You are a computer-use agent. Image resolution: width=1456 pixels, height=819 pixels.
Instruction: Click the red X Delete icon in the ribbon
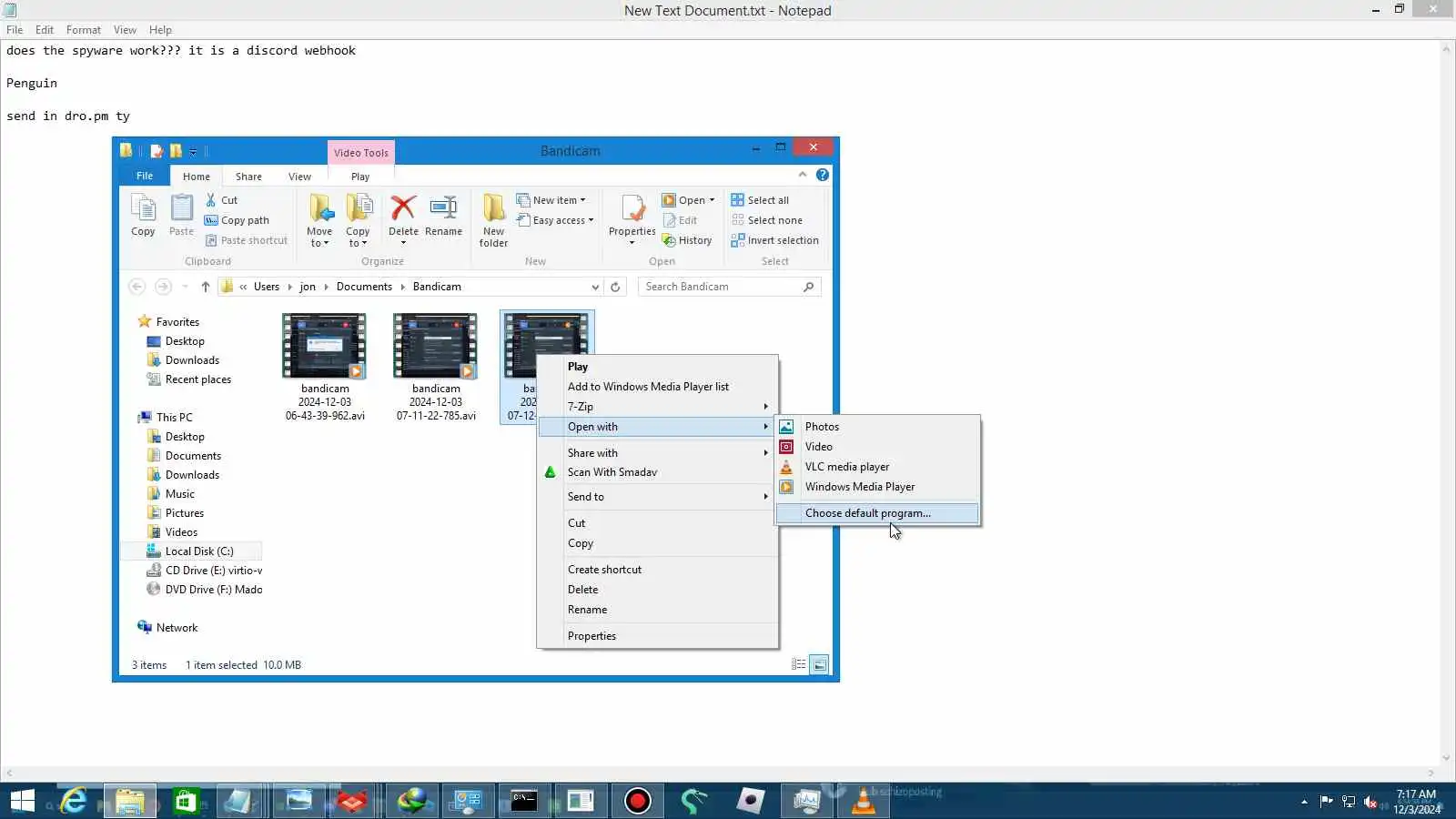[403, 208]
